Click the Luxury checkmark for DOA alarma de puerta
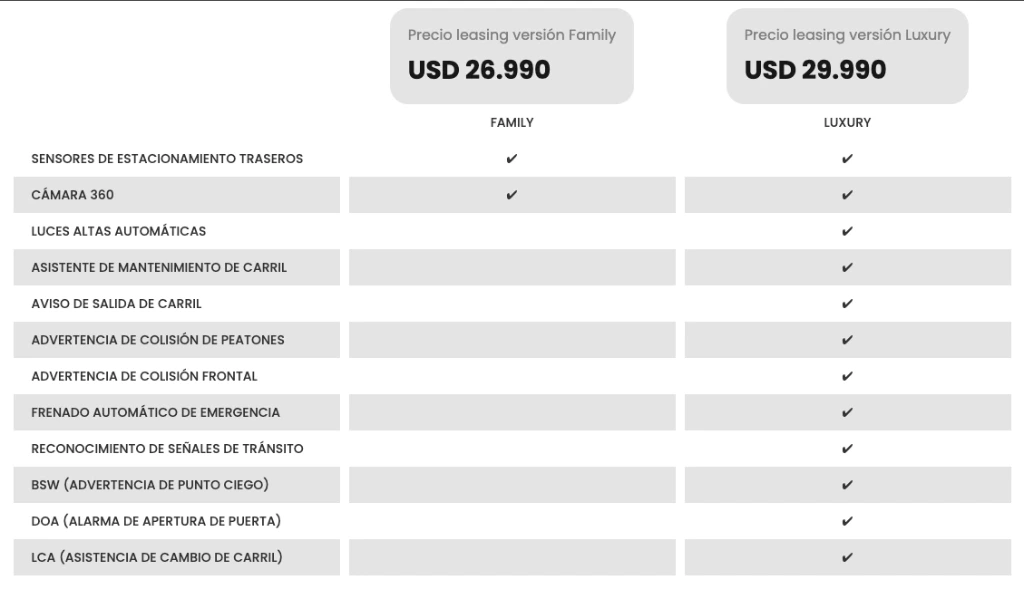 (847, 521)
